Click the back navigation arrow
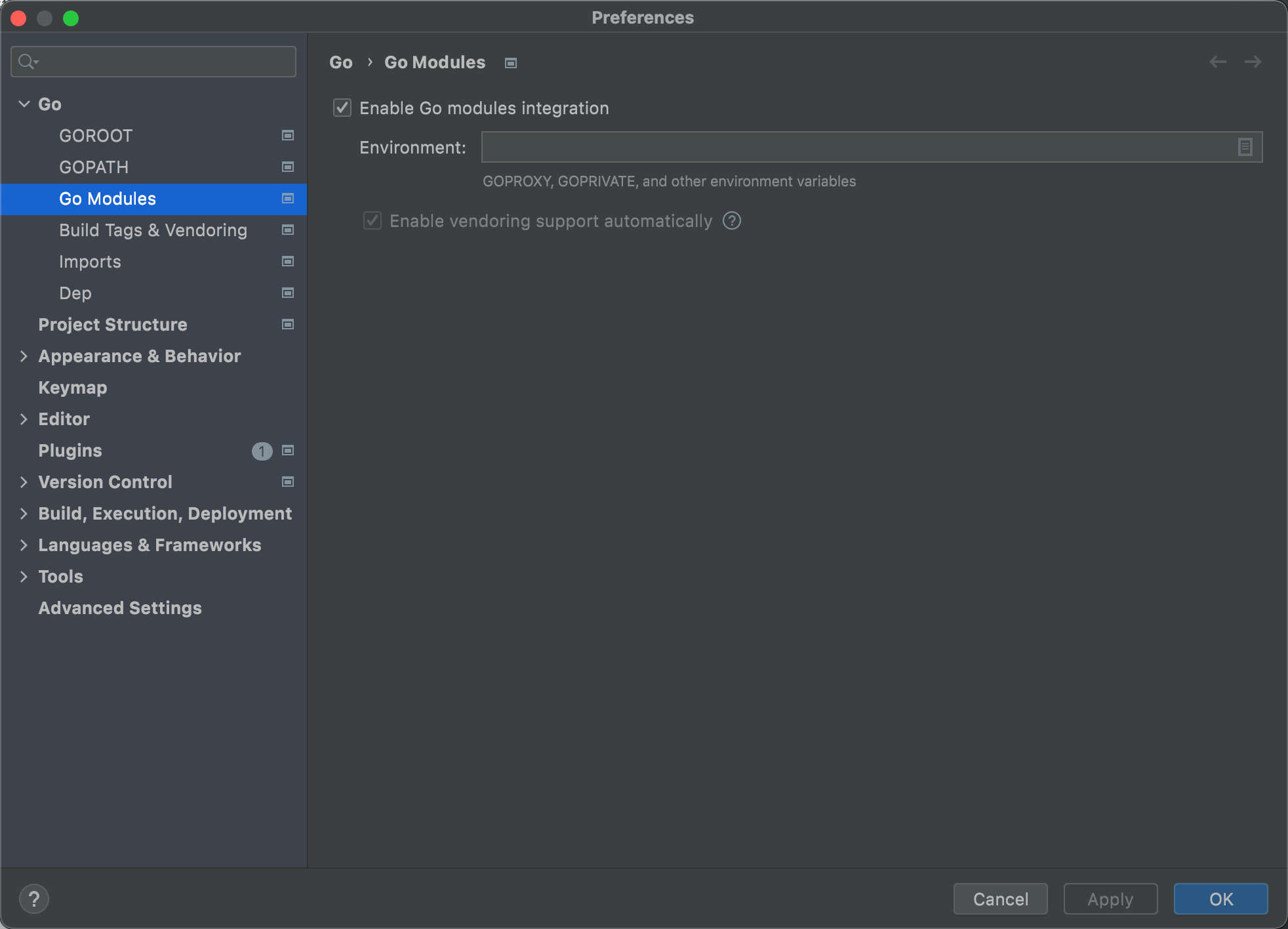Viewport: 1288px width, 929px height. click(1218, 62)
